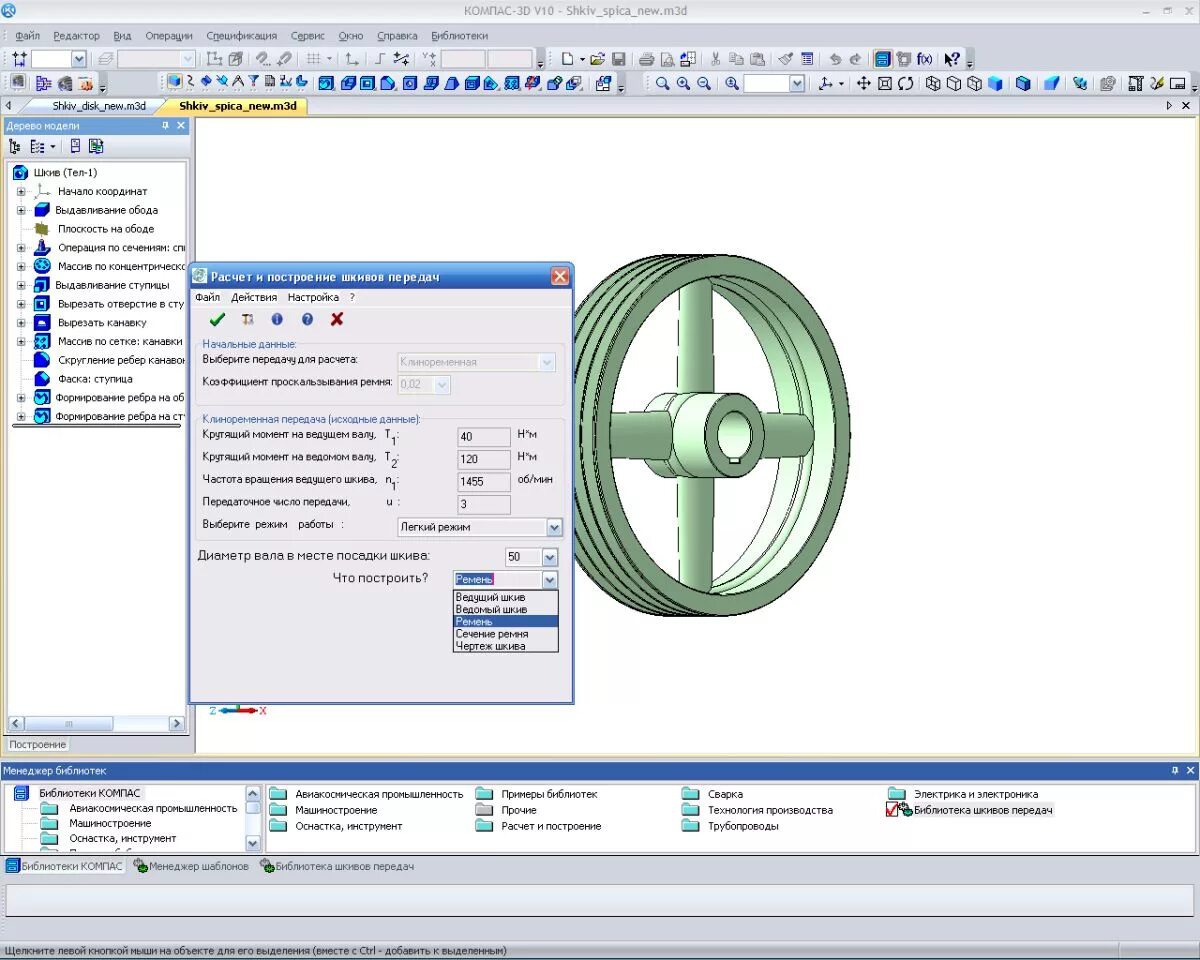The width and height of the screenshot is (1200, 960).
Task: Switch to solid blue shaded display icon
Action: [x=995, y=84]
